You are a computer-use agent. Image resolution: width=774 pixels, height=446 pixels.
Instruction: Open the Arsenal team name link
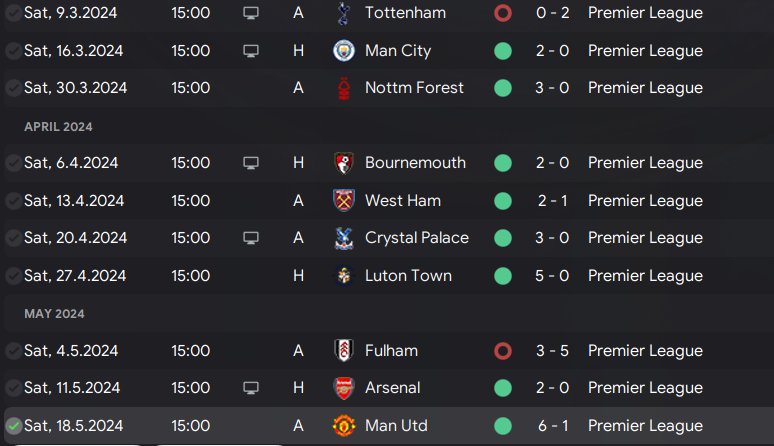393,388
